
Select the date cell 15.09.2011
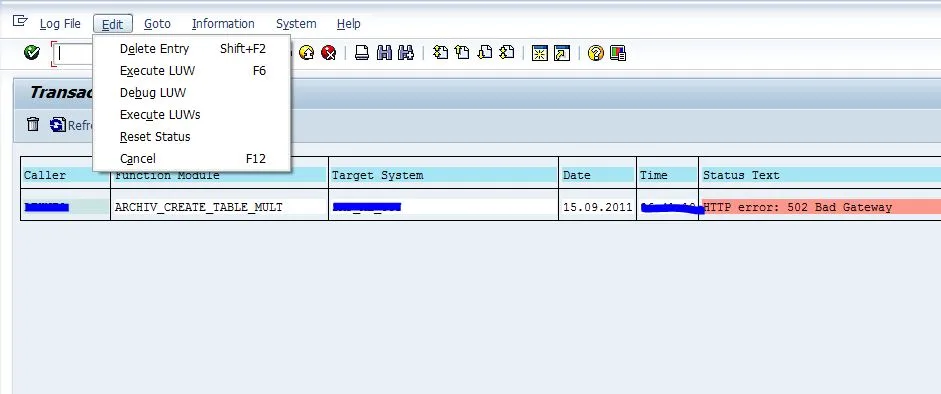[x=598, y=207]
